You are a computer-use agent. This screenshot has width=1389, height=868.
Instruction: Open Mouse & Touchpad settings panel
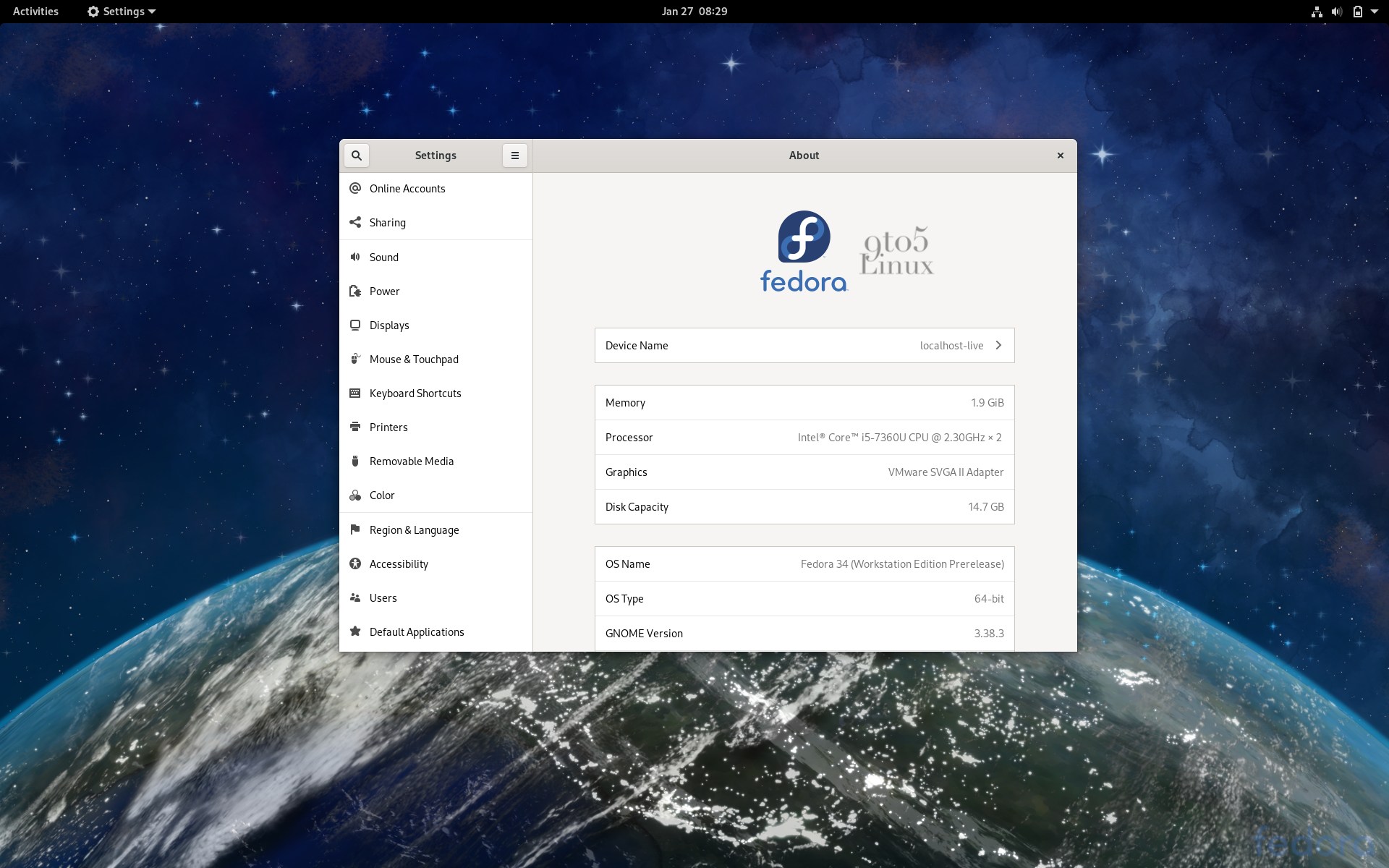point(414,359)
